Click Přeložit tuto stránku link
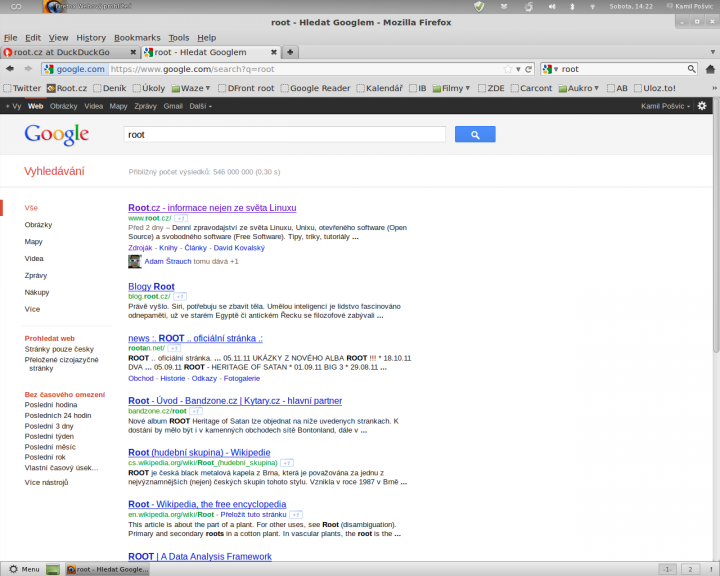The height and width of the screenshot is (576, 720). point(253,515)
